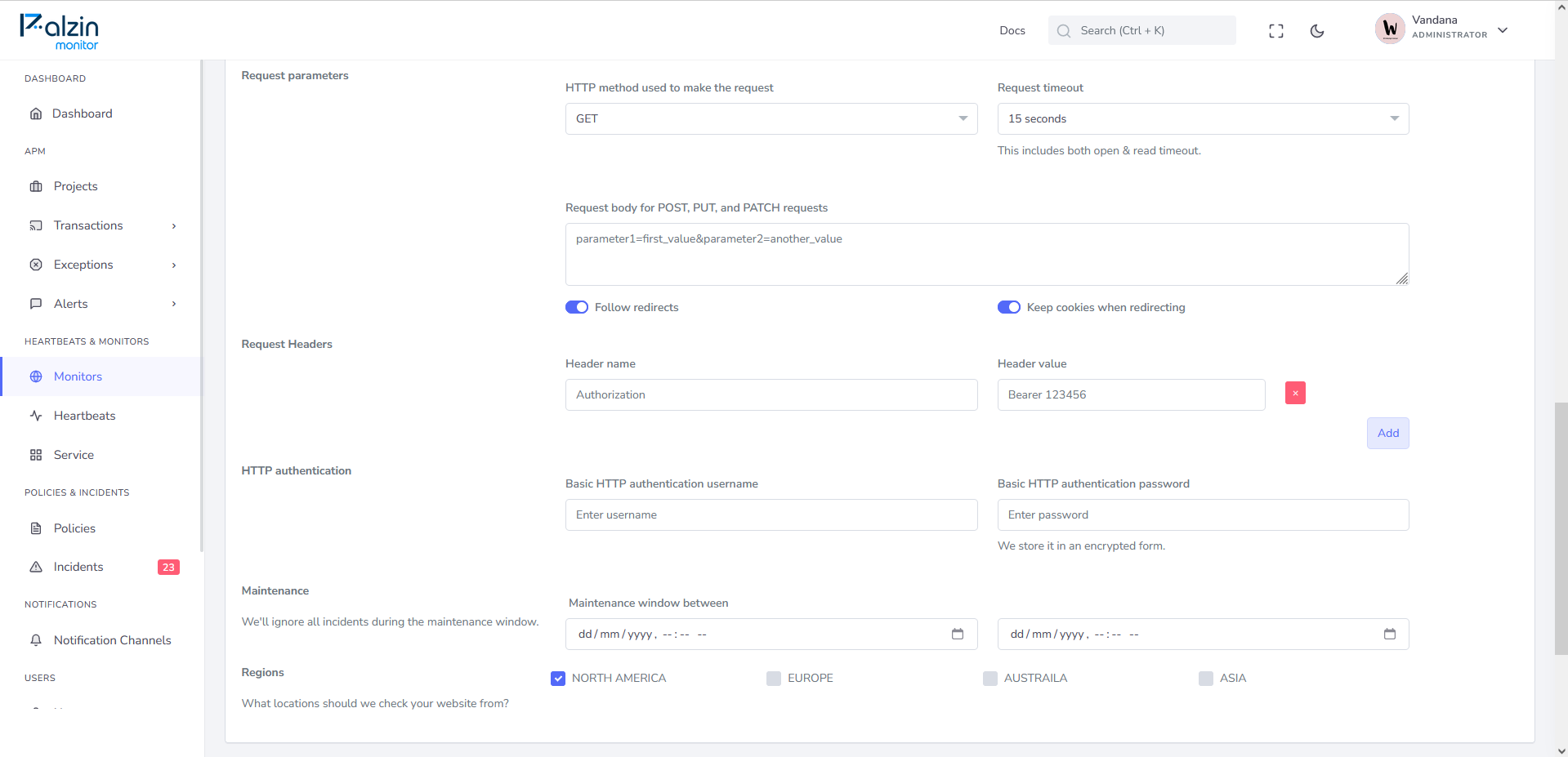Open the Request timeout dropdown

click(1203, 118)
